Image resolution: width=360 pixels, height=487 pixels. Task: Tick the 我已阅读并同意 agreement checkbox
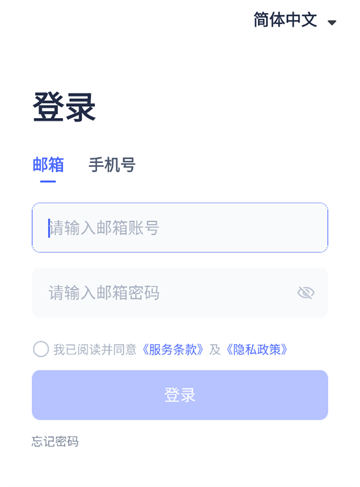tap(41, 349)
